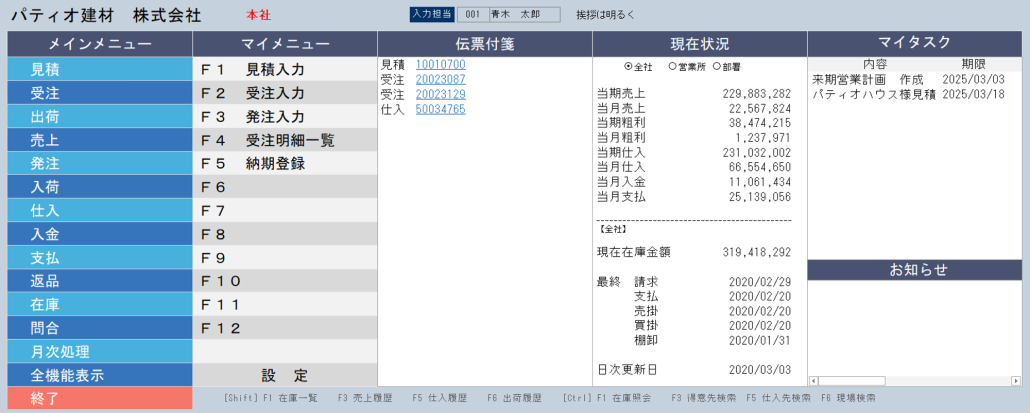Open F3 発注入力 shortcut
Screen dimensions: 1030x413
[x=284, y=116]
